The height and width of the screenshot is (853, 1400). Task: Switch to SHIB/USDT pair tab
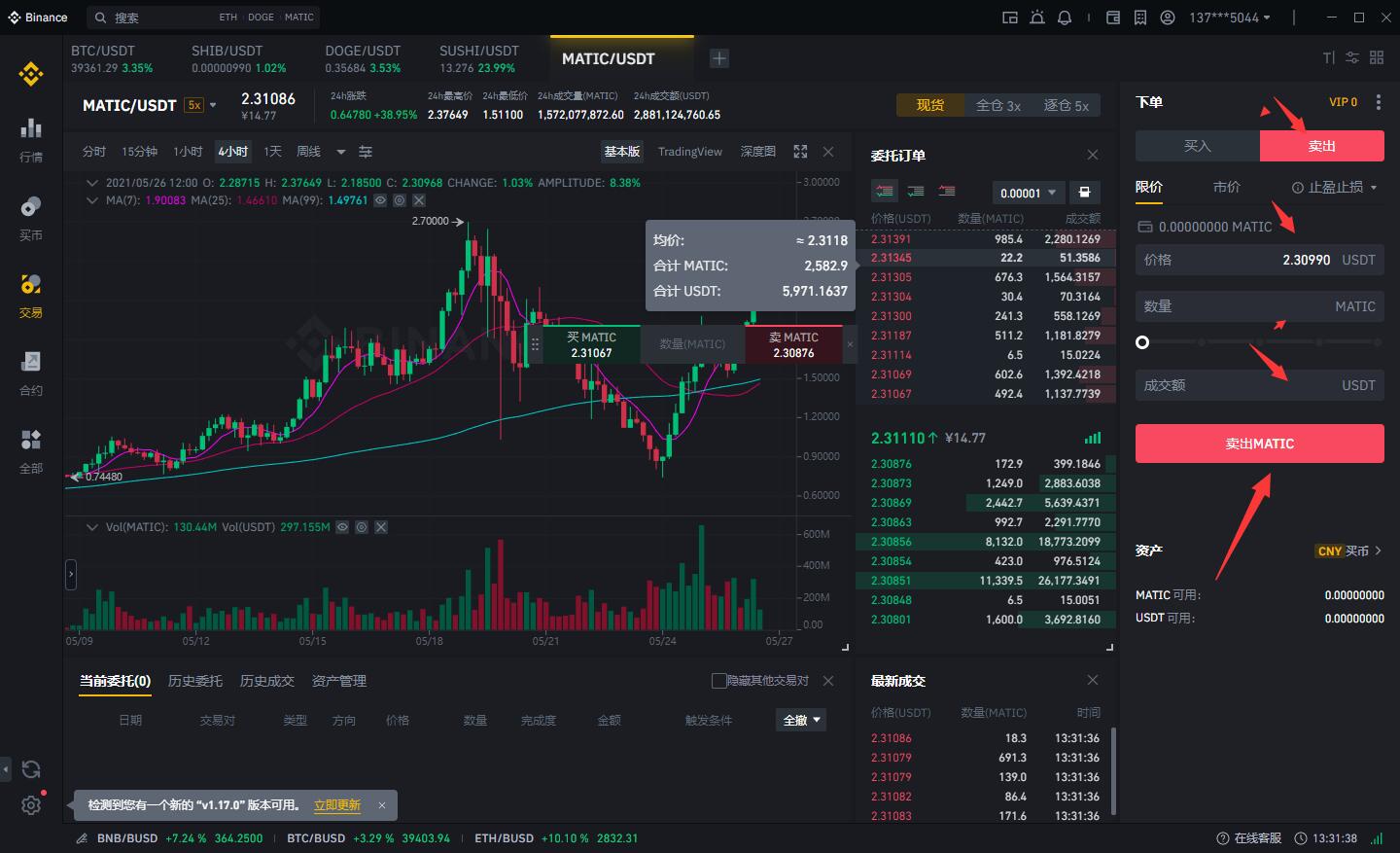coord(239,59)
